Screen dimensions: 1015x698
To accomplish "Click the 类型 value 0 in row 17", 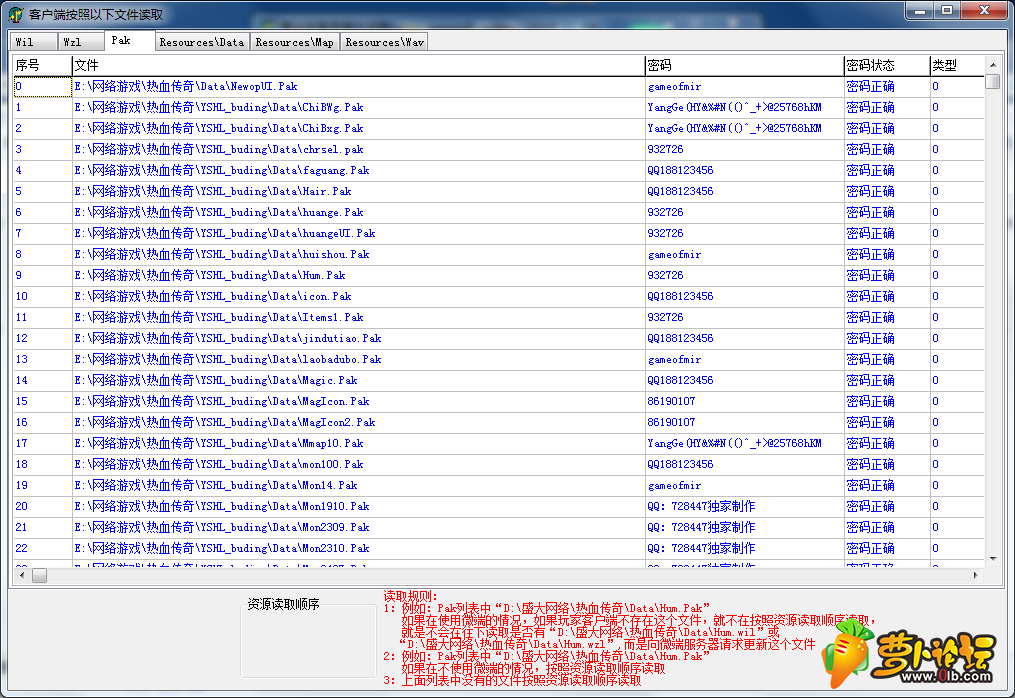I will click(935, 443).
